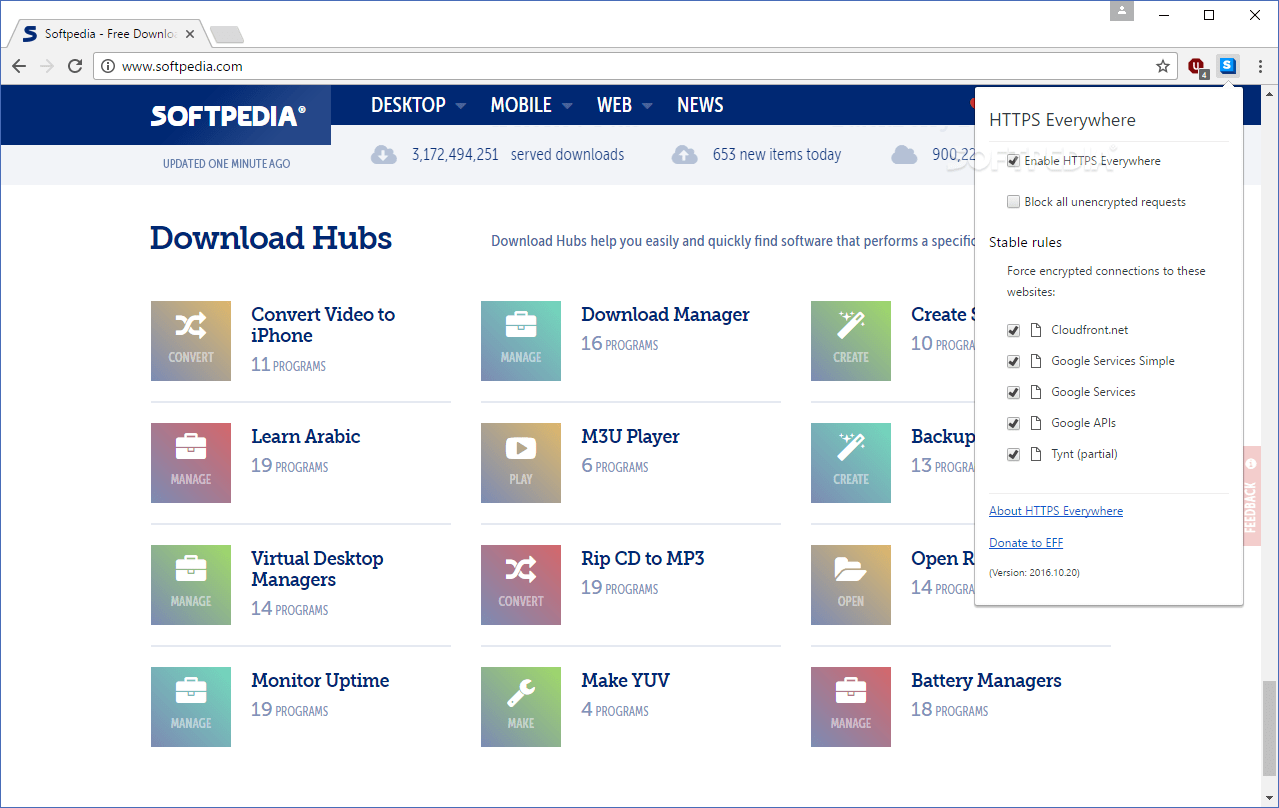Click the site information icon in address bar
This screenshot has width=1279, height=808.
[108, 66]
